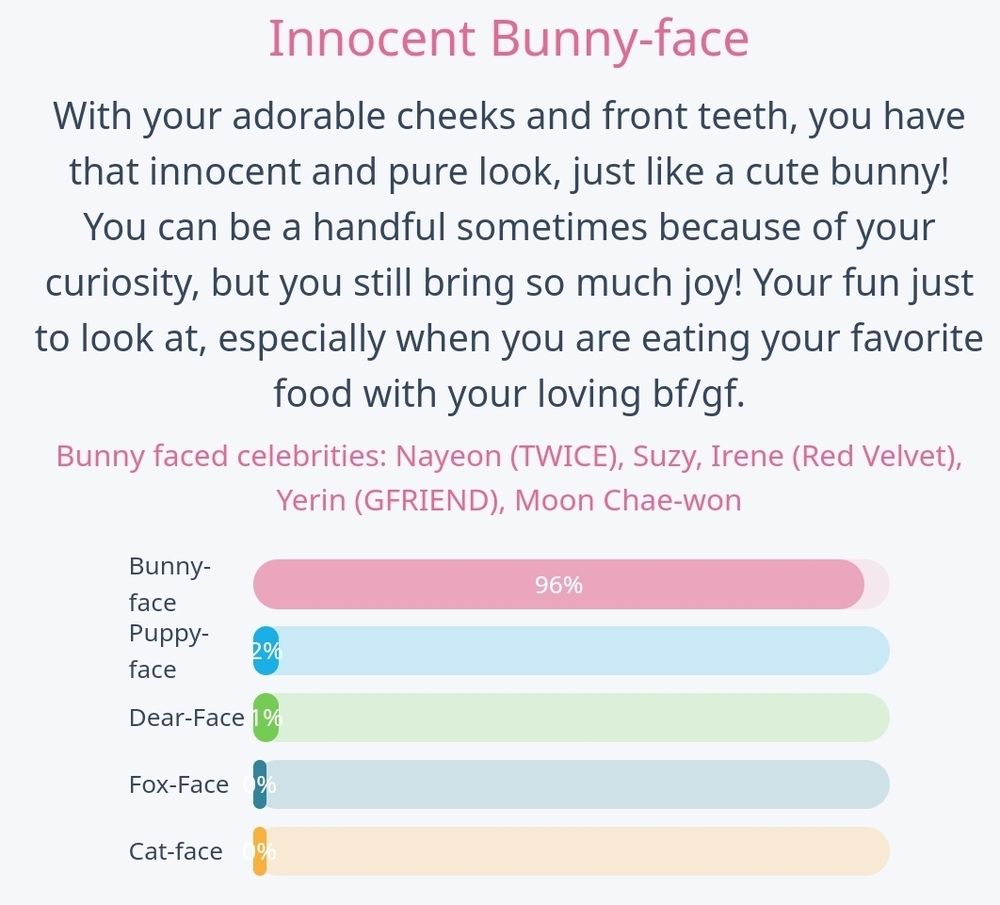Select the Bunny-face row label
Image resolution: width=1000 pixels, height=905 pixels.
[x=169, y=584]
